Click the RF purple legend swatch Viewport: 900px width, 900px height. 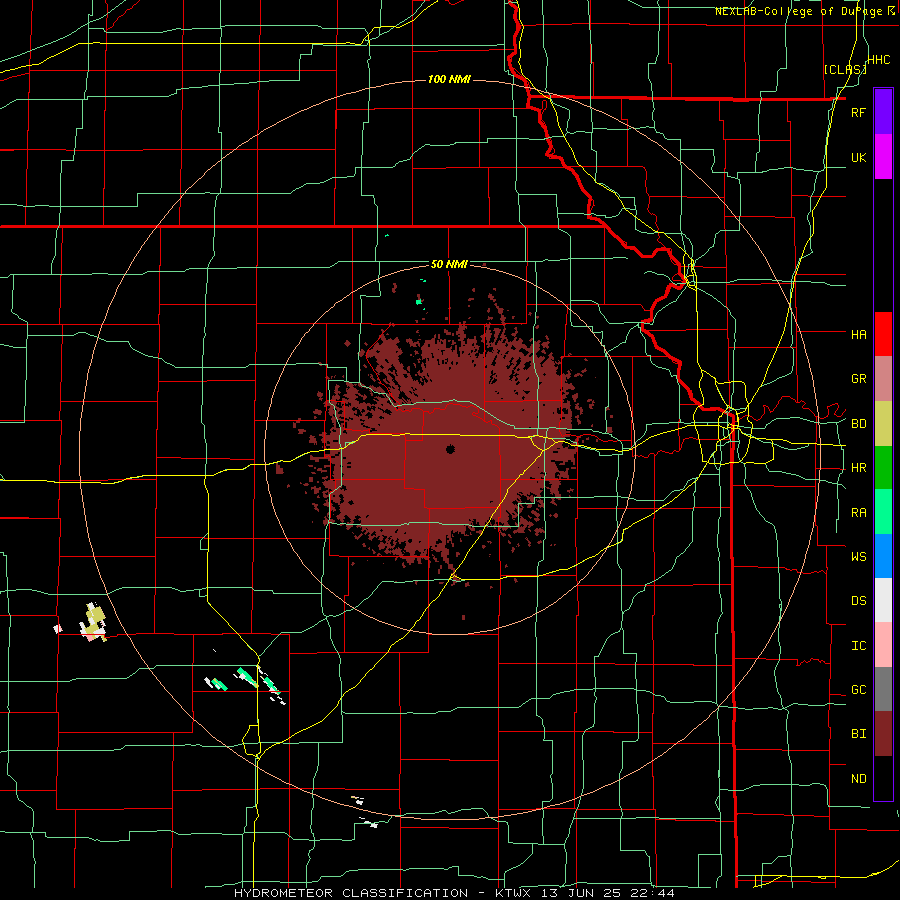(883, 112)
